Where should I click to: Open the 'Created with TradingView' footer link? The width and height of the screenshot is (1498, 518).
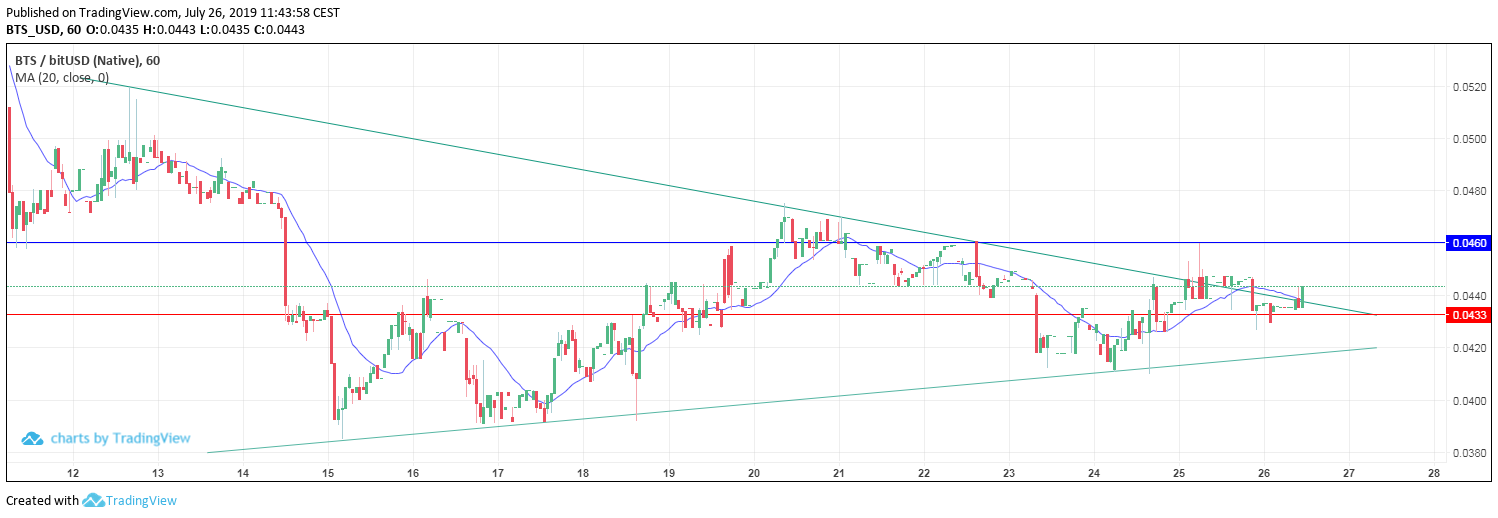91,501
